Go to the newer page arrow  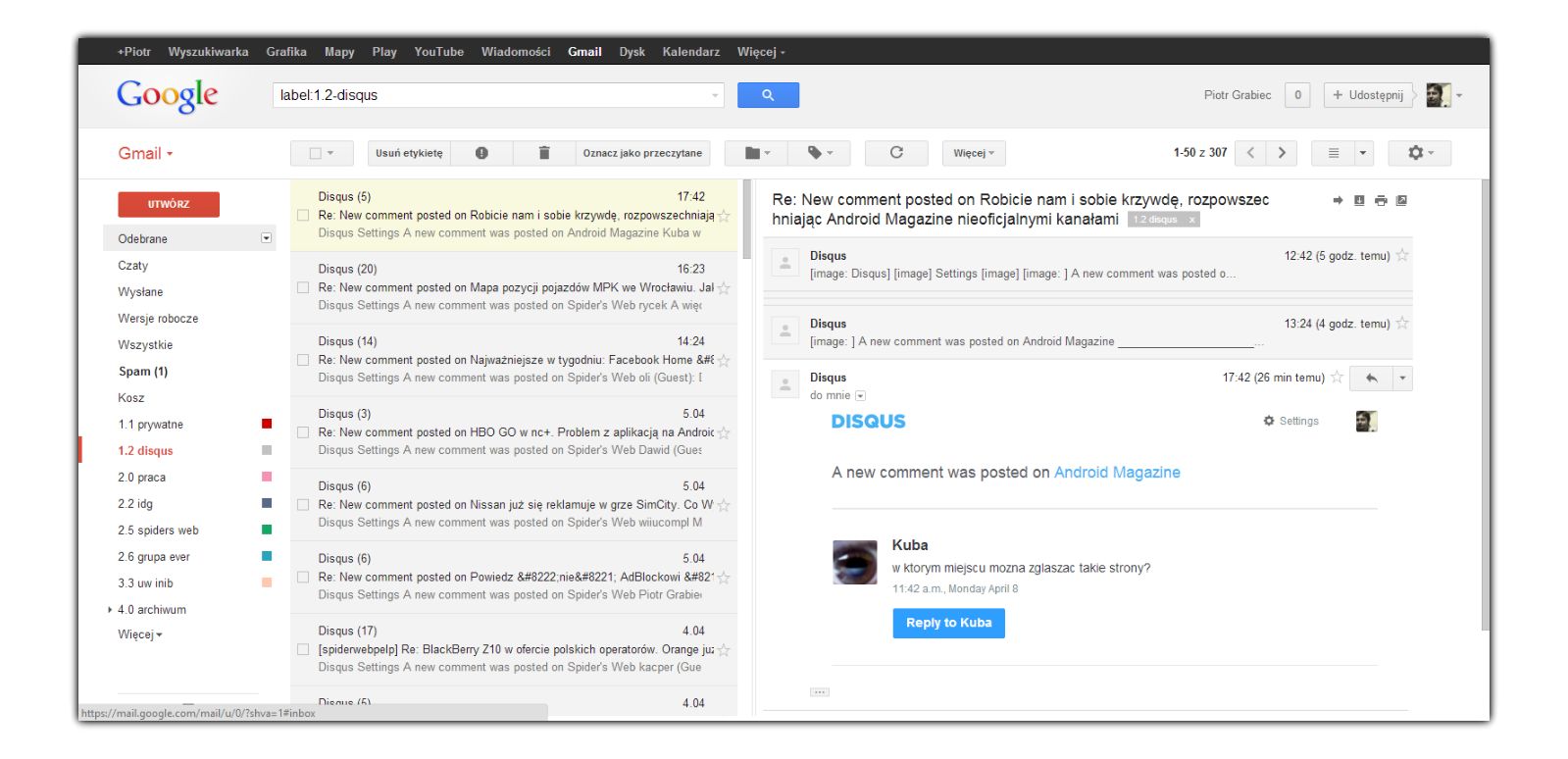pyautogui.click(x=1250, y=153)
